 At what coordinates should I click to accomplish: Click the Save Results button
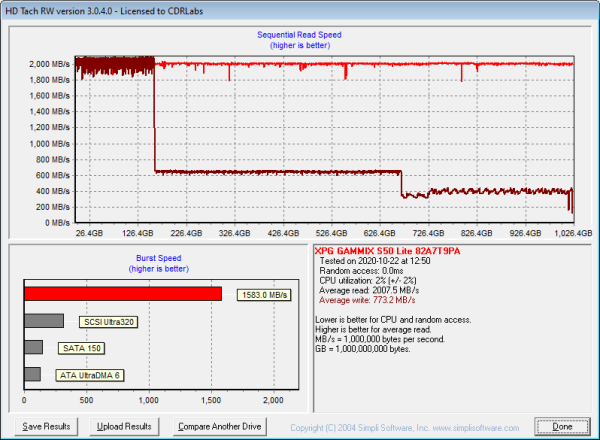[x=46, y=427]
